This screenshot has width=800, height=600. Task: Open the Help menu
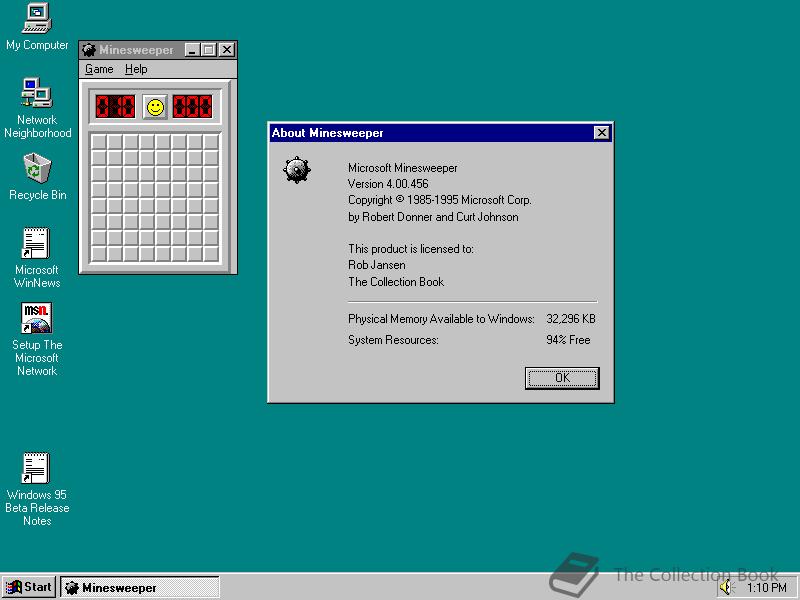136,69
